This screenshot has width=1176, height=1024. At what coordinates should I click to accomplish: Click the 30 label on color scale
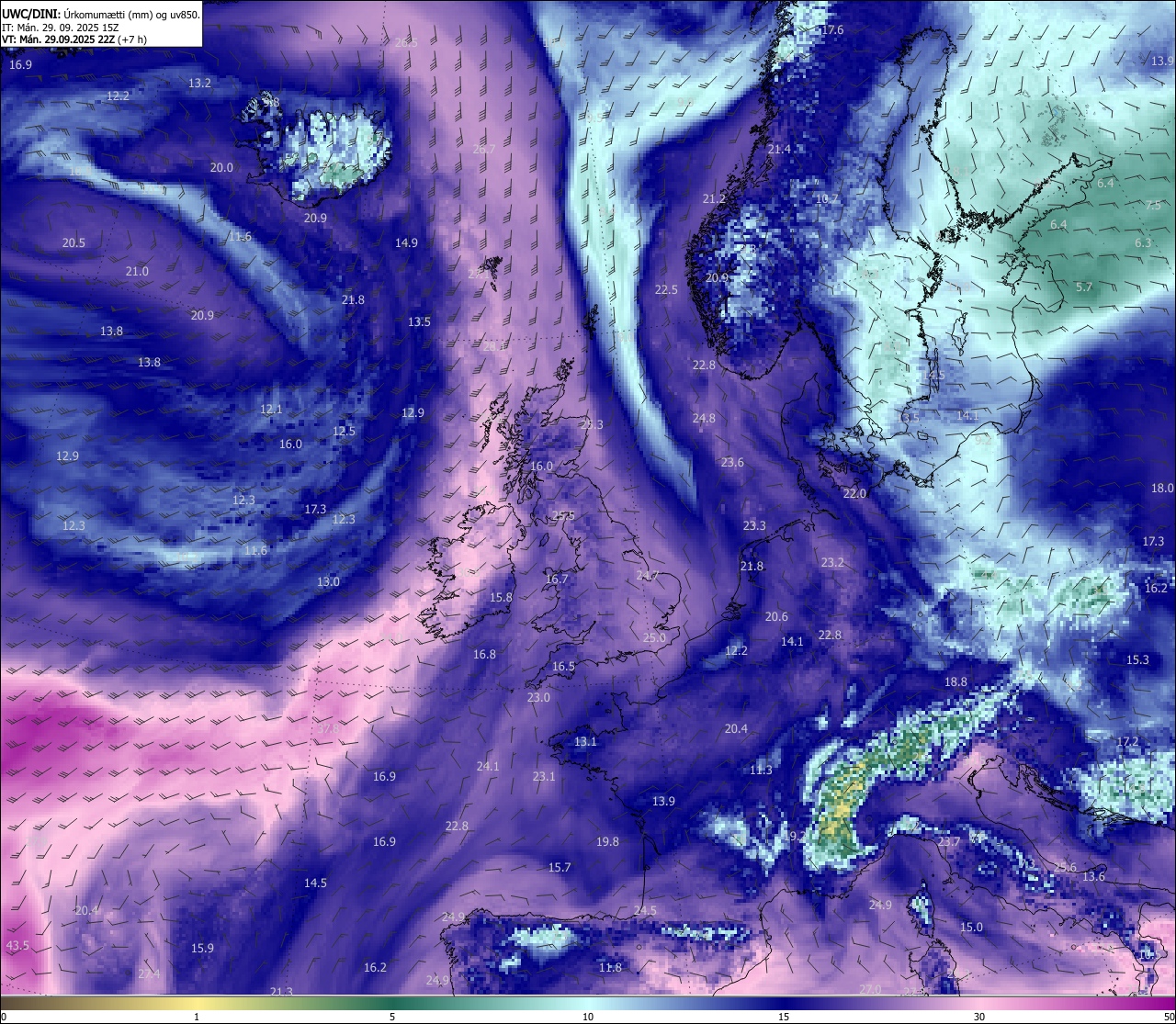click(979, 1017)
